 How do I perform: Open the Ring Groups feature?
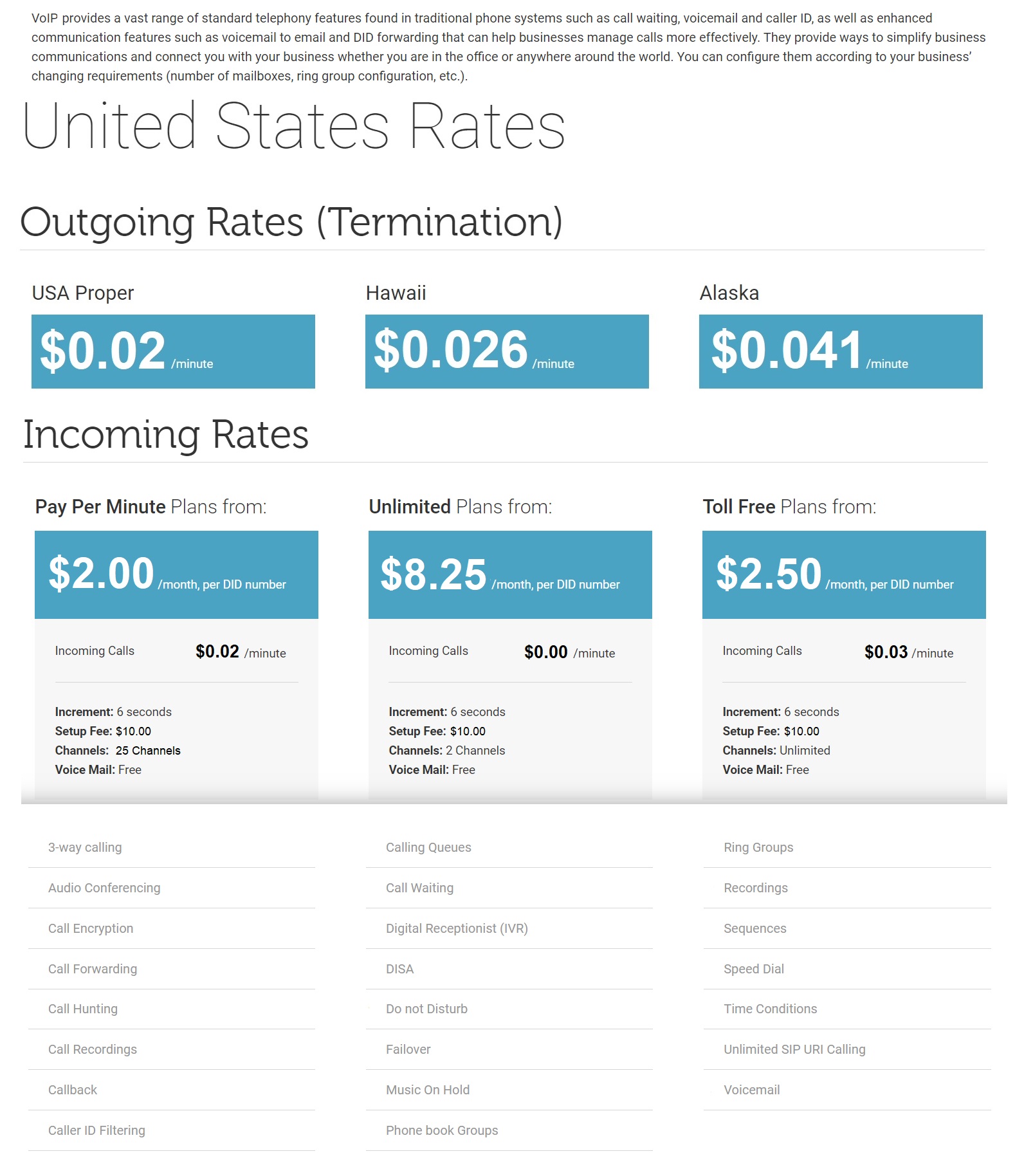758,847
